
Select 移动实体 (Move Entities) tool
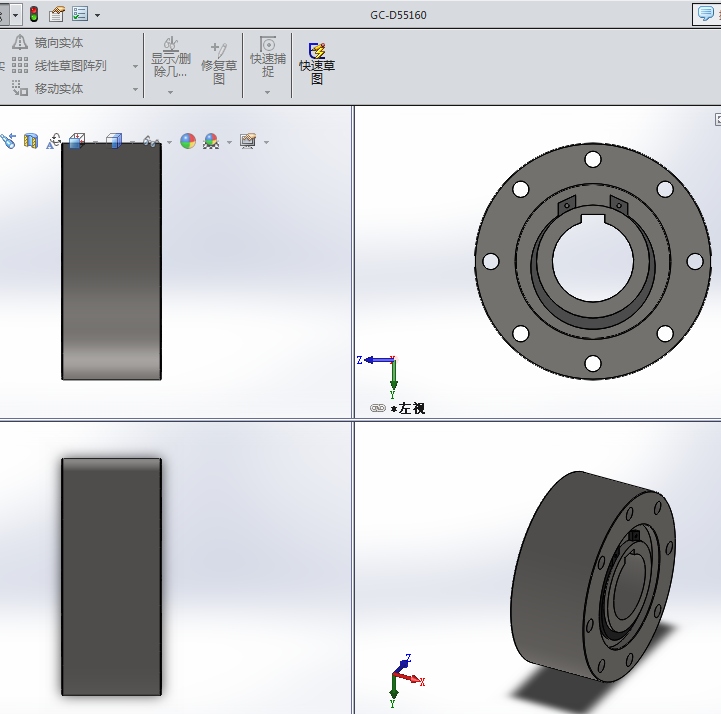tap(48, 88)
